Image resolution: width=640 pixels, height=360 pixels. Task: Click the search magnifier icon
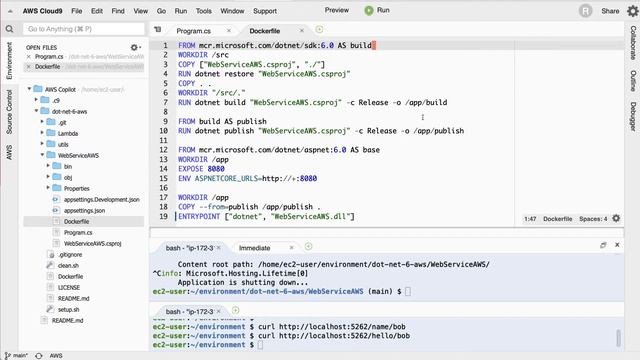[9, 29]
